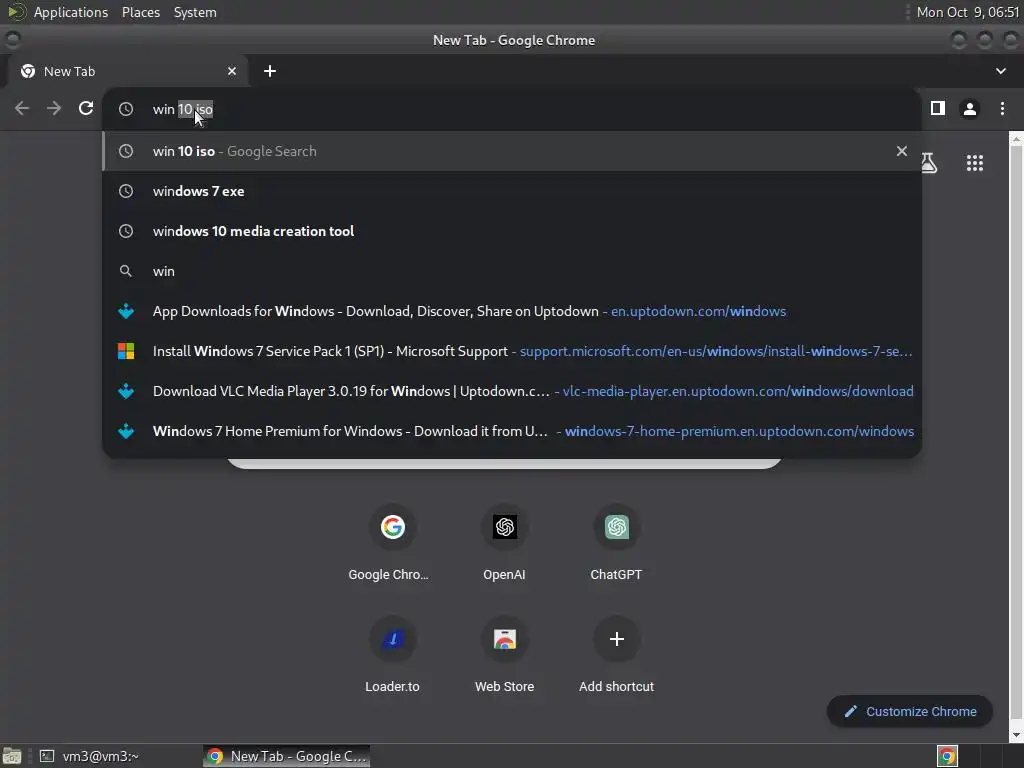Choose the 'windows 7 exe' suggestion

(512, 191)
